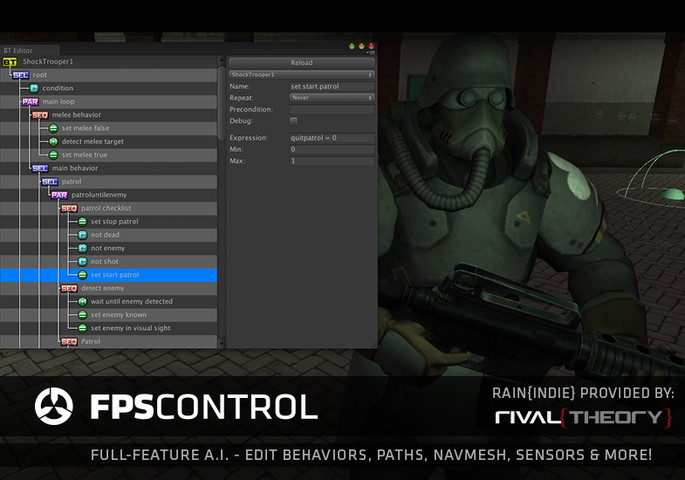Select the melee behavior node label

76,115
